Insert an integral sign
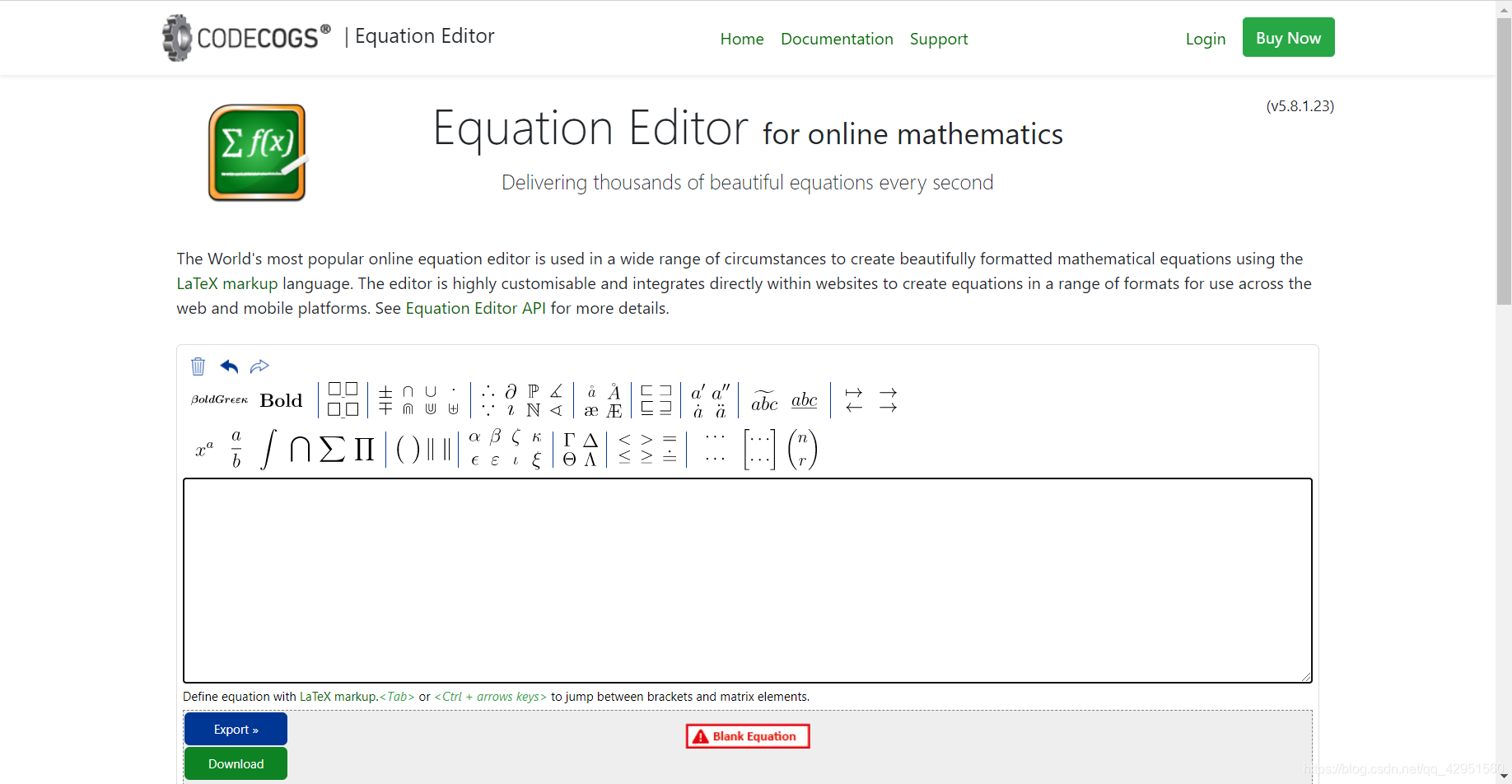The width and height of the screenshot is (1512, 784). click(x=268, y=449)
